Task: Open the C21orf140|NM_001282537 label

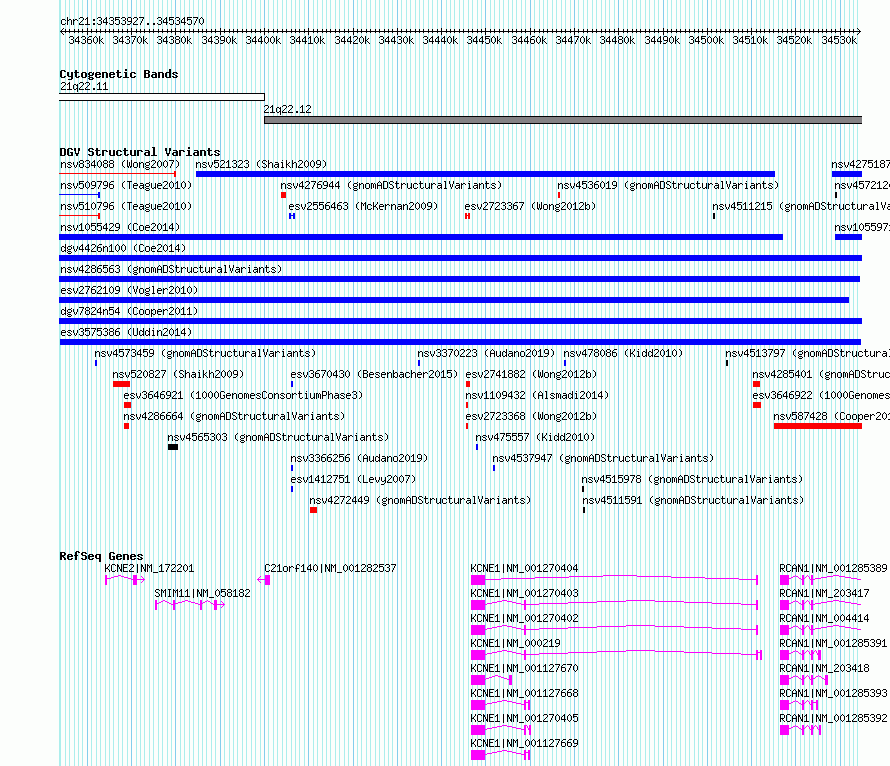Action: 330,568
